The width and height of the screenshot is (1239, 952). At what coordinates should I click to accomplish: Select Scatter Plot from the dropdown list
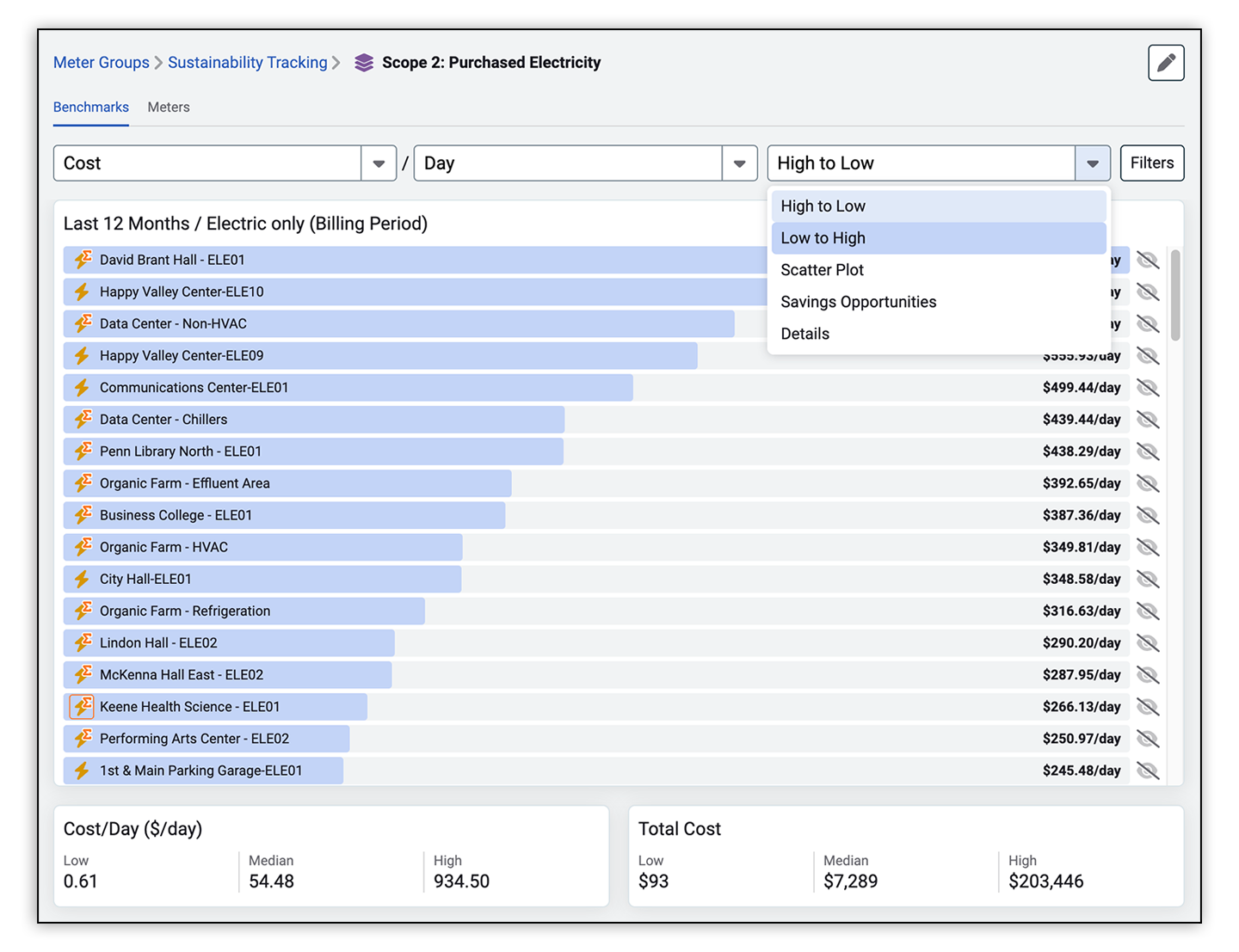823,270
